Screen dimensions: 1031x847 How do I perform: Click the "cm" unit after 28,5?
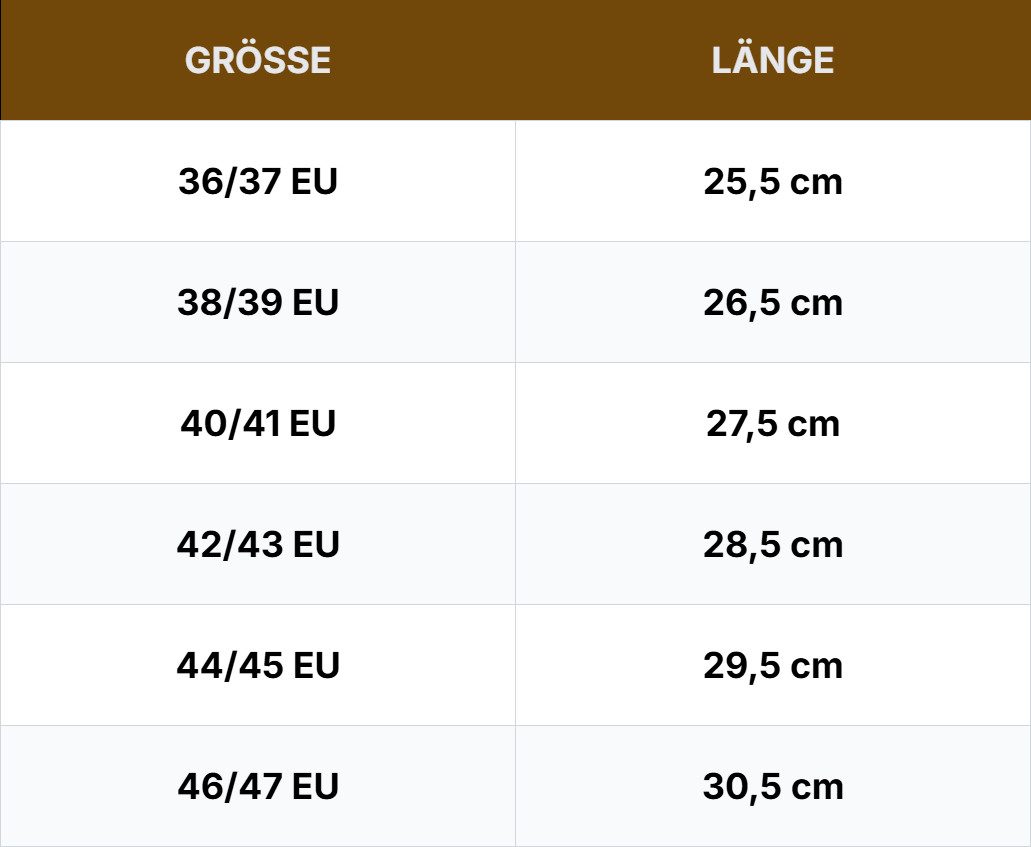(816, 545)
